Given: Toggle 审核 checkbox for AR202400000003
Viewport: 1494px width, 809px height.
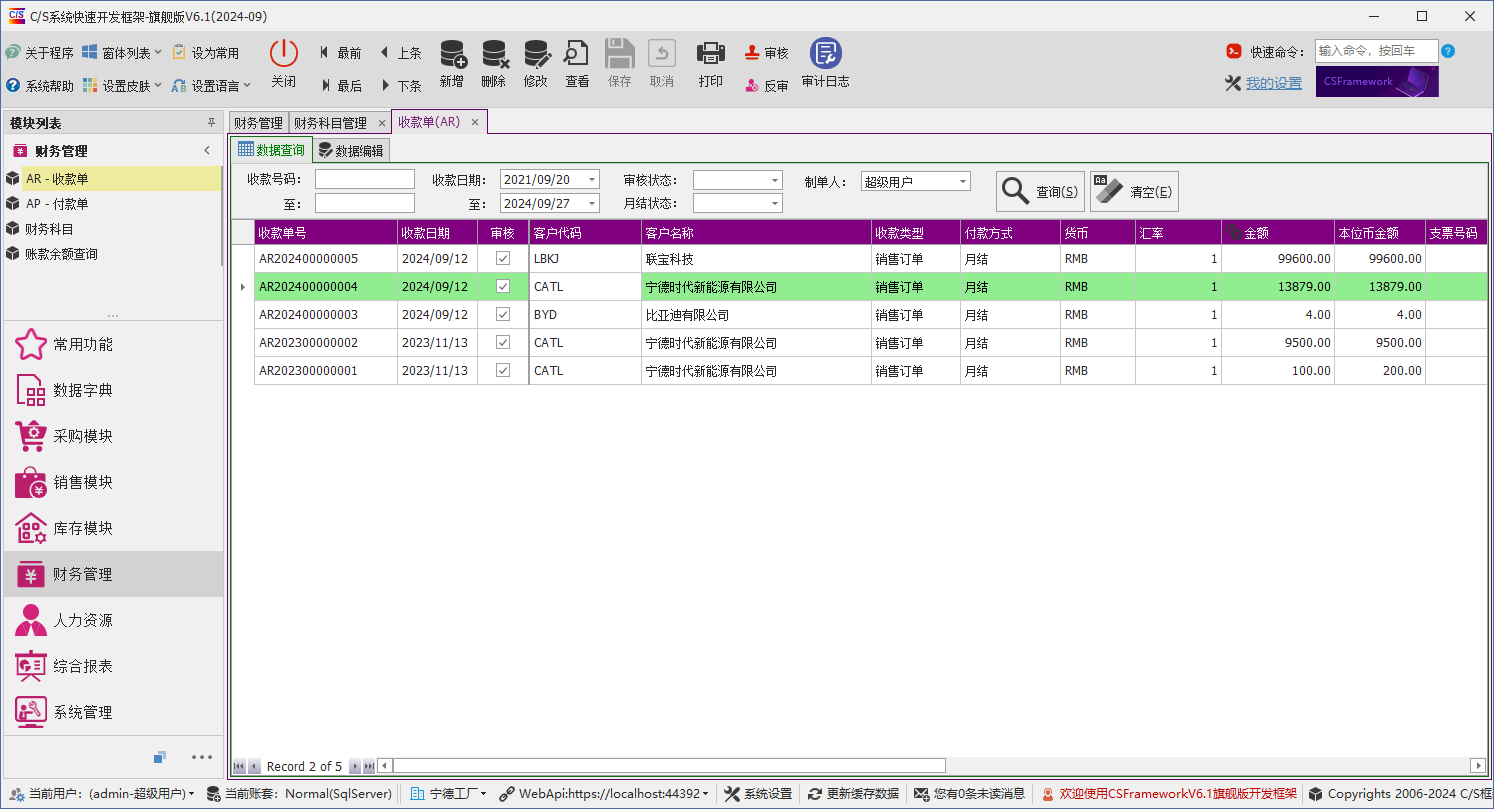Looking at the screenshot, I should pyautogui.click(x=503, y=314).
